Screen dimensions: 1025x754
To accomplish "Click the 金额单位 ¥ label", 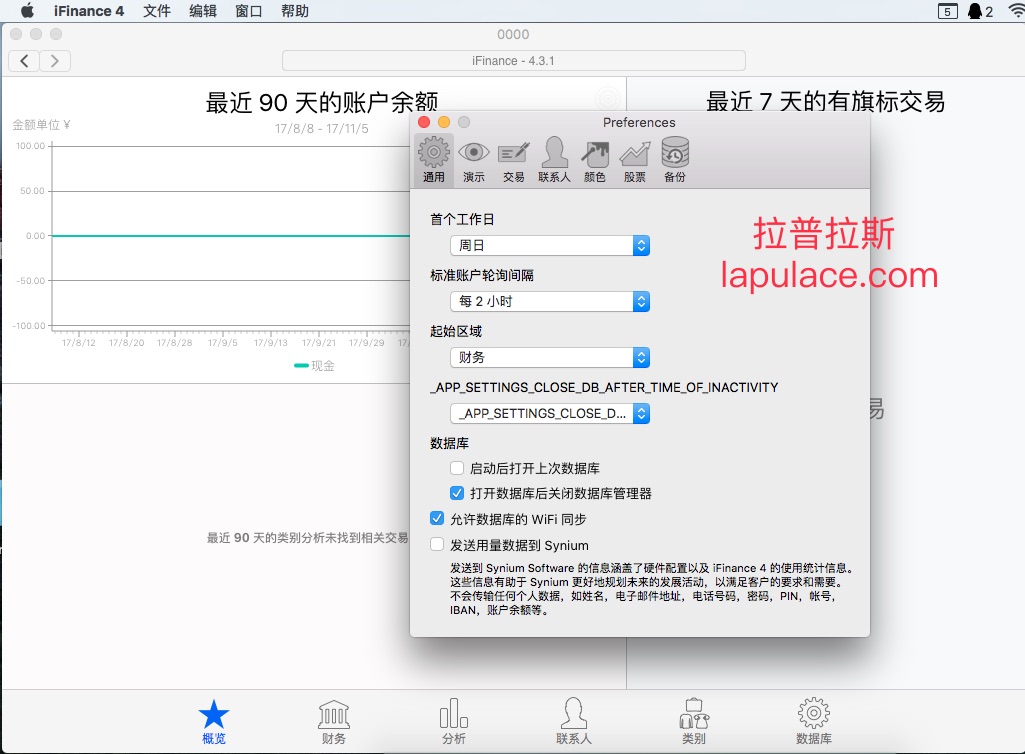I will point(41,124).
